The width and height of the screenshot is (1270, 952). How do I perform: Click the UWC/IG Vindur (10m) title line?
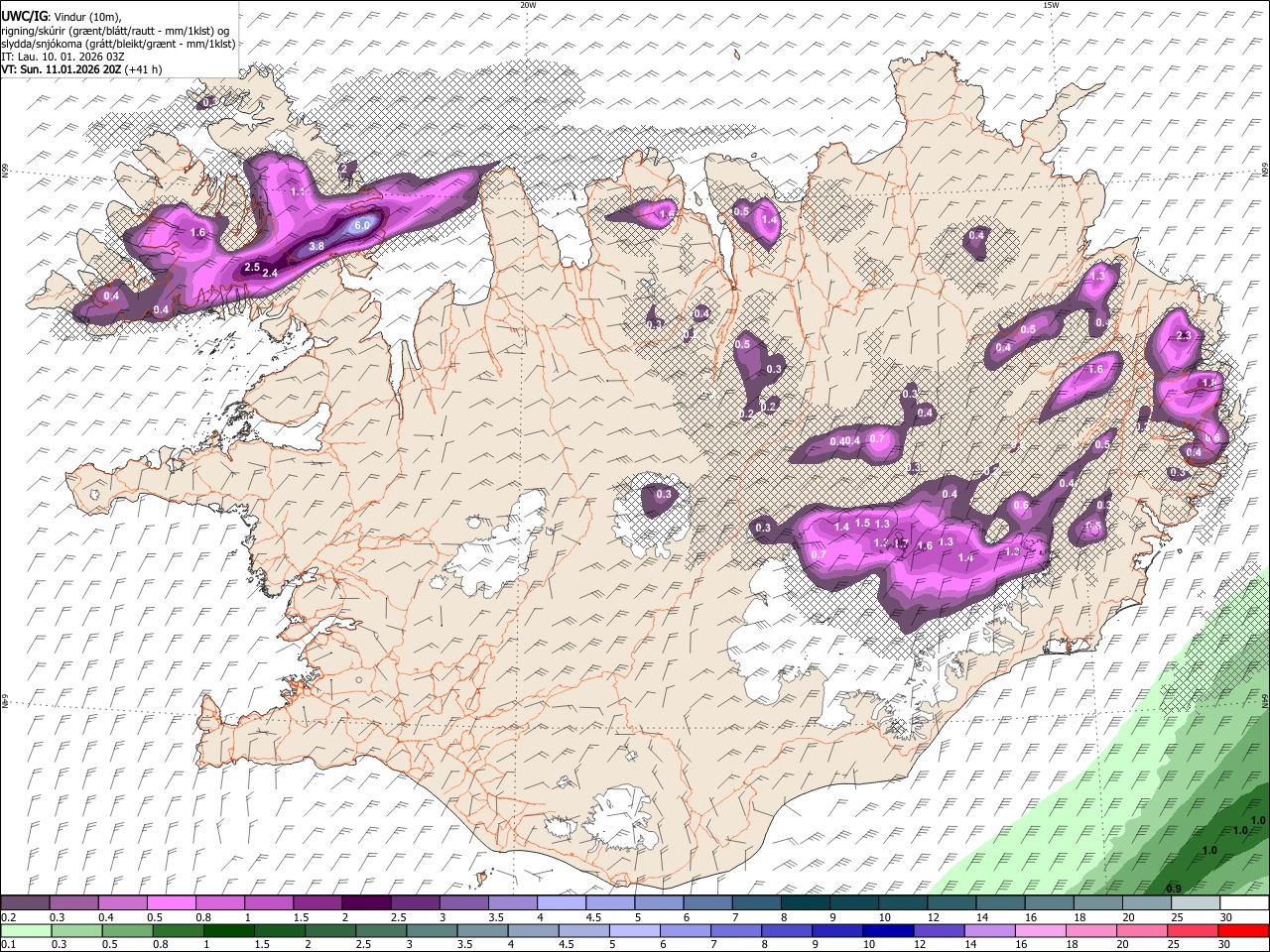point(62,15)
